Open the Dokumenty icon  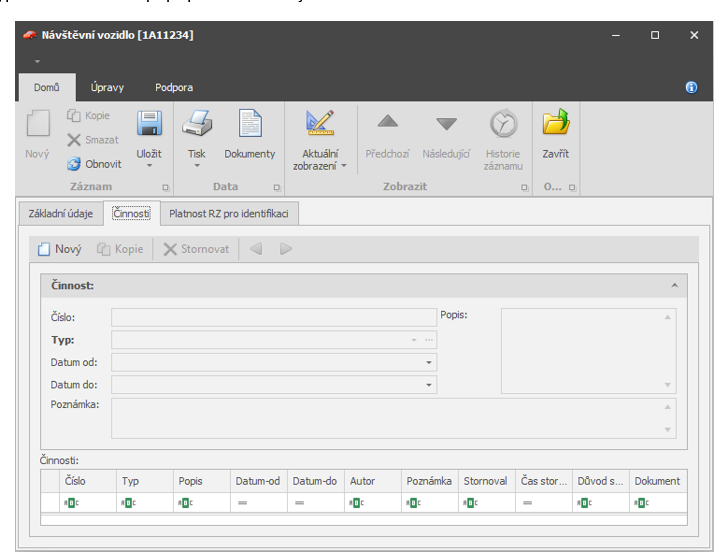(250, 123)
